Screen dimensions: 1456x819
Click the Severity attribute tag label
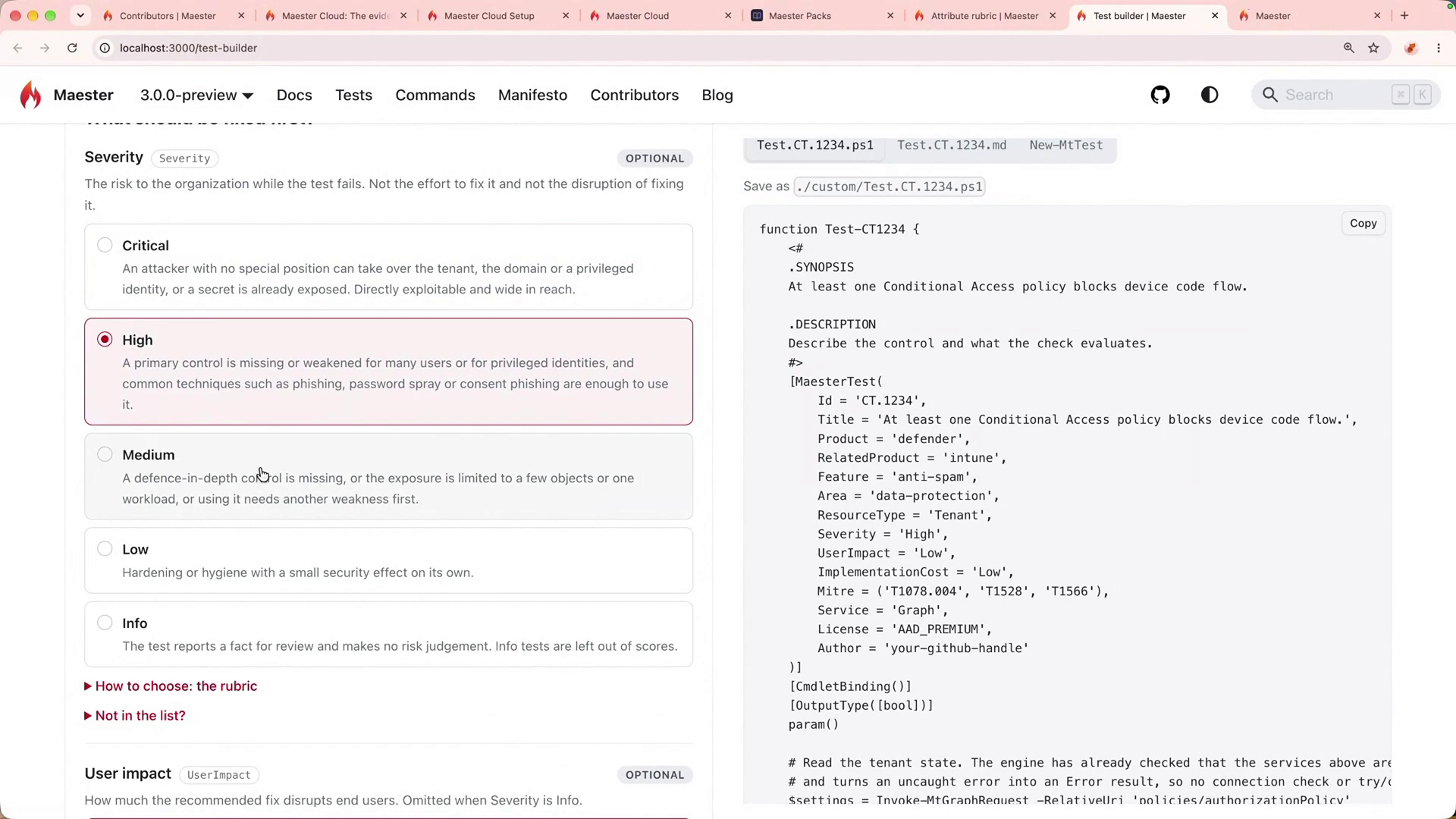coord(184,158)
